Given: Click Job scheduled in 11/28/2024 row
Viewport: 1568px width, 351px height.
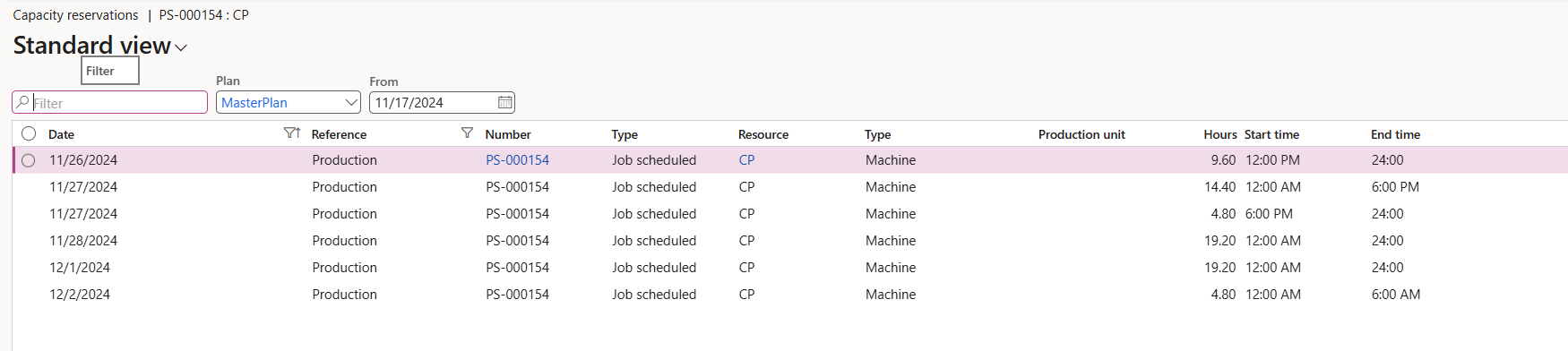Looking at the screenshot, I should pos(654,241).
